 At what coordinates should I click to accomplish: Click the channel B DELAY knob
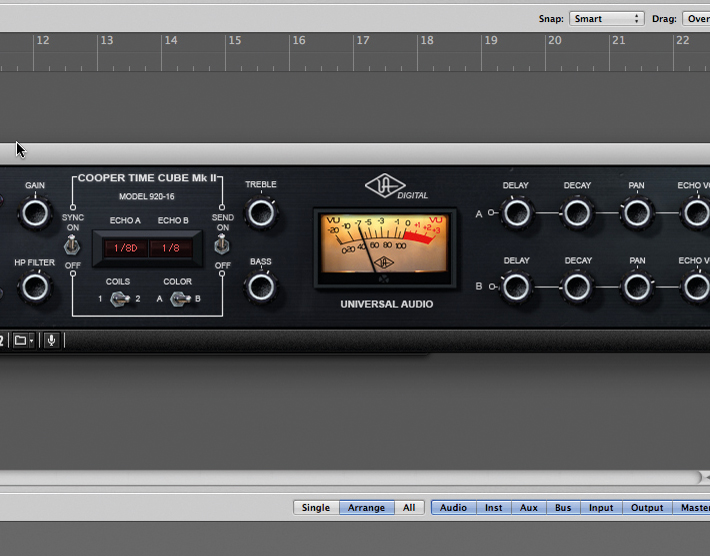(517, 287)
